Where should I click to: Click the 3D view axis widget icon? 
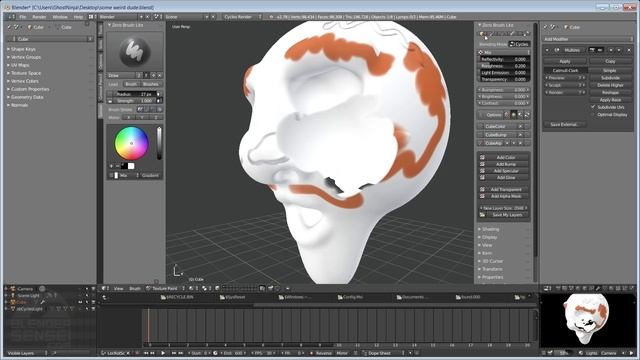tap(178, 270)
